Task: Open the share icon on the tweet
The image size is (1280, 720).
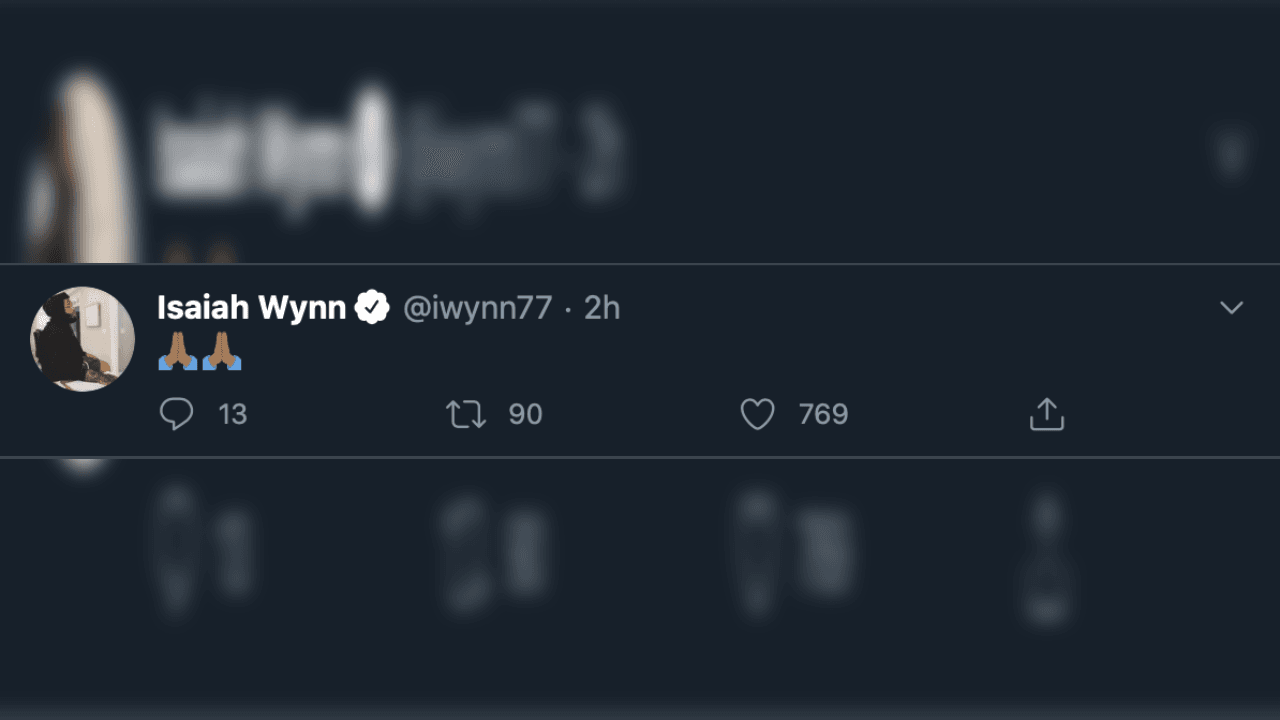Action: (x=1046, y=414)
